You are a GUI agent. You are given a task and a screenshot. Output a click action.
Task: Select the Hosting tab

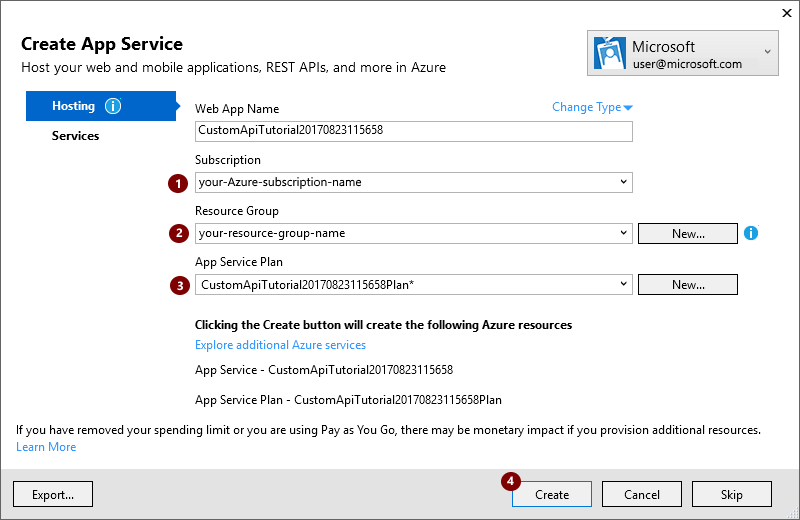point(101,106)
